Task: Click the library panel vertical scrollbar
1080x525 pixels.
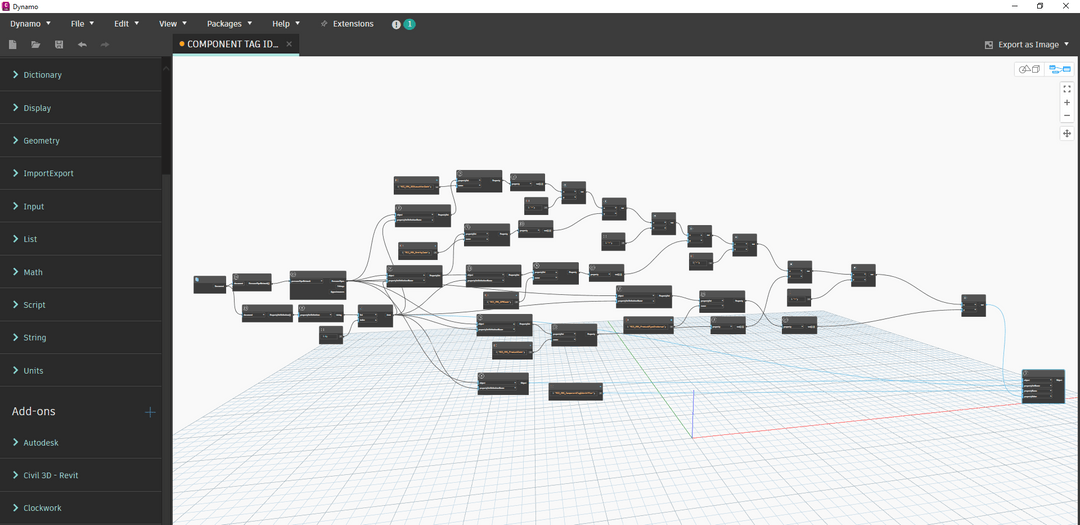Action: 166,120
